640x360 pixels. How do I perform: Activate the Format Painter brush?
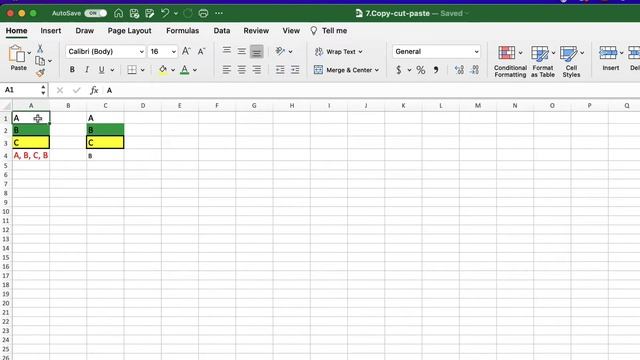[x=40, y=73]
